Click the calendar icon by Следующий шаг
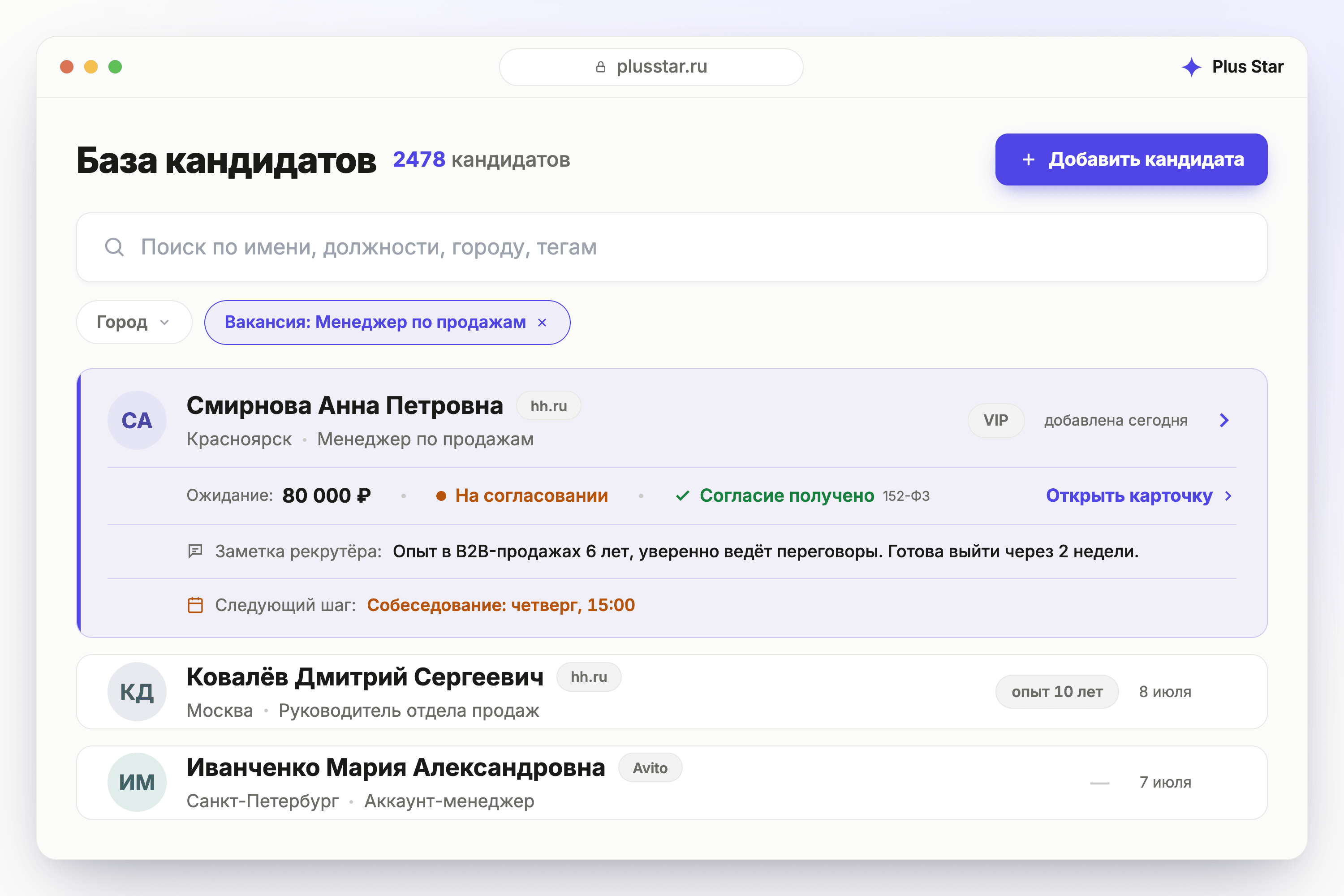Viewport: 1344px width, 896px height. (195, 605)
